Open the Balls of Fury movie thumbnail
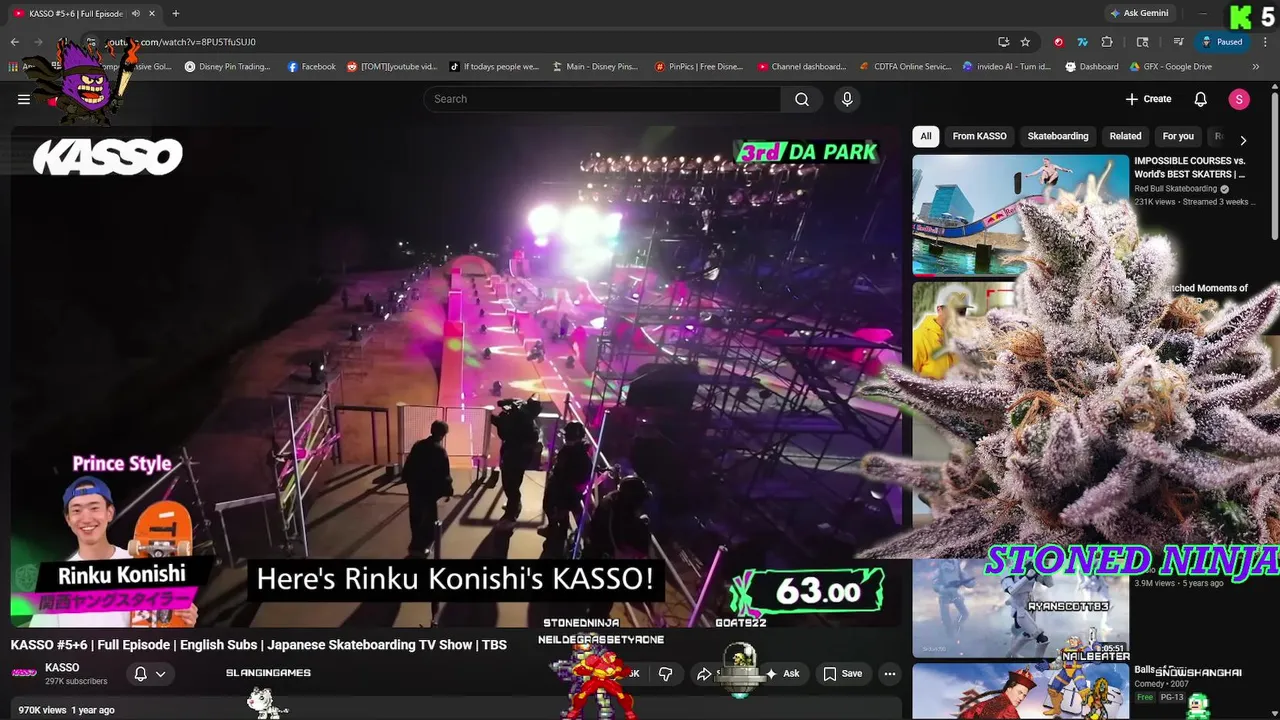This screenshot has height=720, width=1280. pos(1020,691)
